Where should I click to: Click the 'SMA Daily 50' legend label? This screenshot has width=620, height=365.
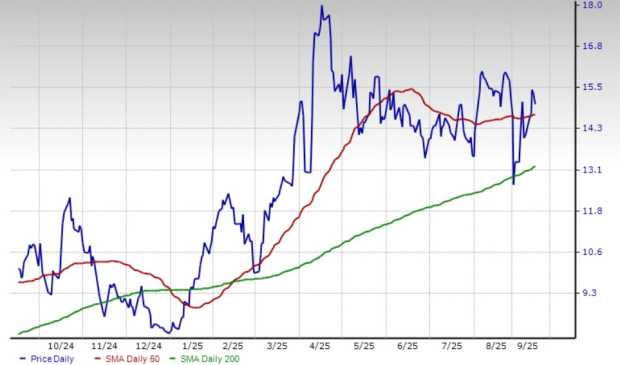pos(132,359)
